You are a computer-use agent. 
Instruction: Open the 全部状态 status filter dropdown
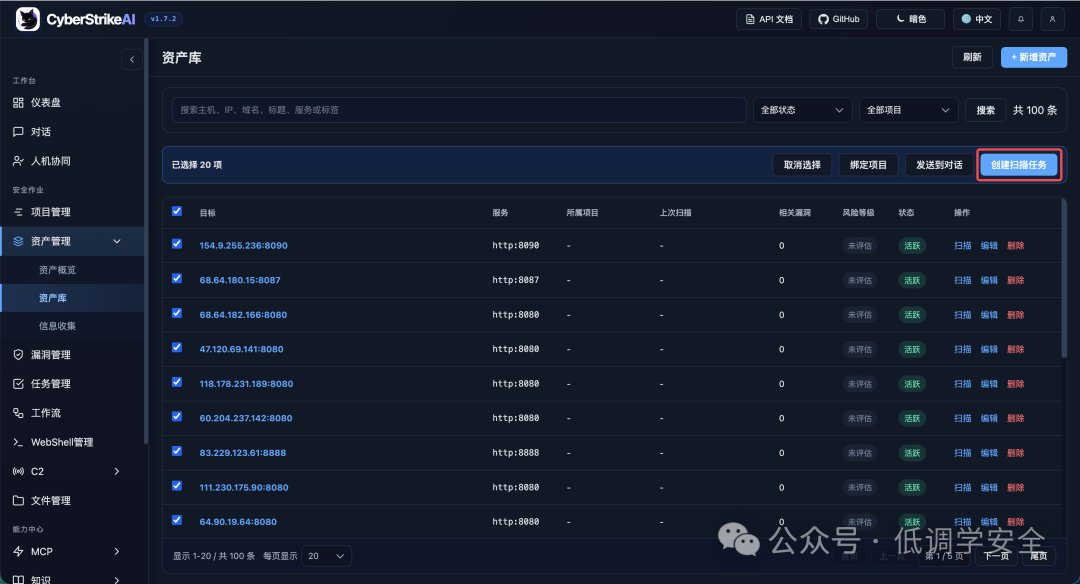pyautogui.click(x=802, y=110)
